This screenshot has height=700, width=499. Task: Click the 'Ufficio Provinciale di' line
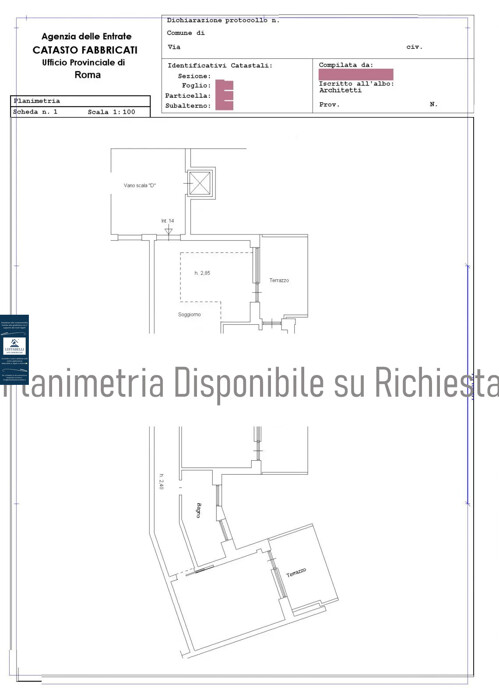(83, 62)
